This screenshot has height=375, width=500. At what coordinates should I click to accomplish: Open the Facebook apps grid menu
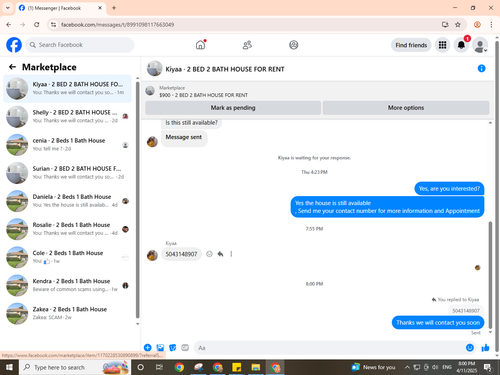442,45
